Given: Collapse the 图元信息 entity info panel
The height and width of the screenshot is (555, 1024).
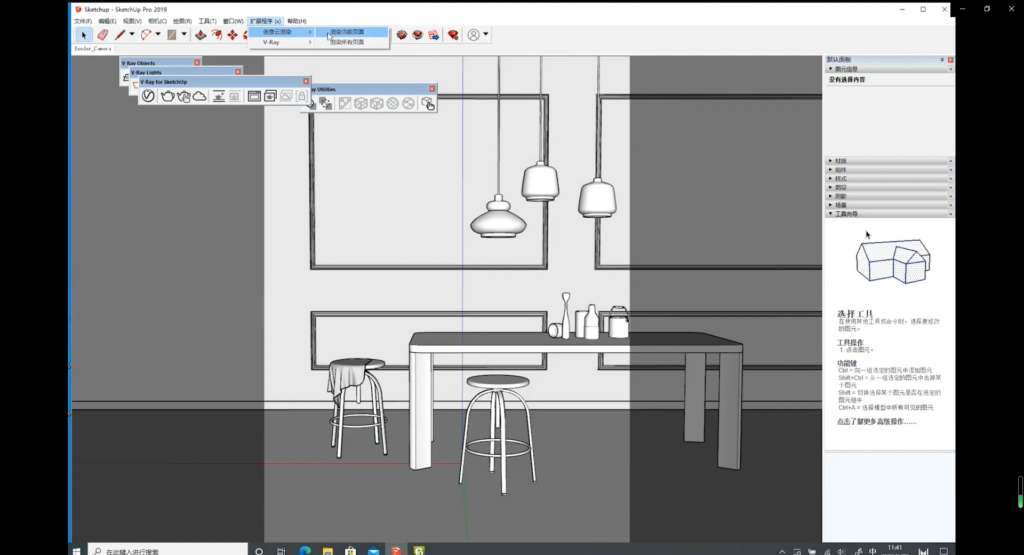Looking at the screenshot, I should 888,69.
